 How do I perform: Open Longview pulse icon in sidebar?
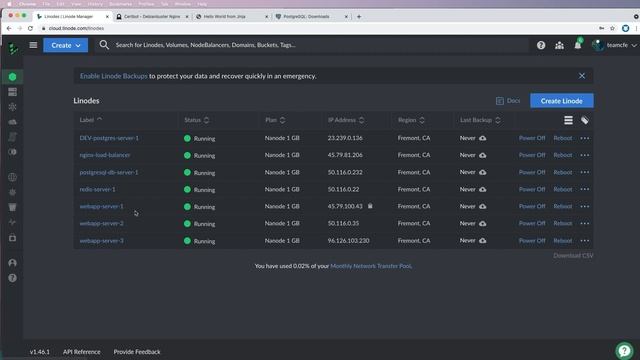pos(12,222)
